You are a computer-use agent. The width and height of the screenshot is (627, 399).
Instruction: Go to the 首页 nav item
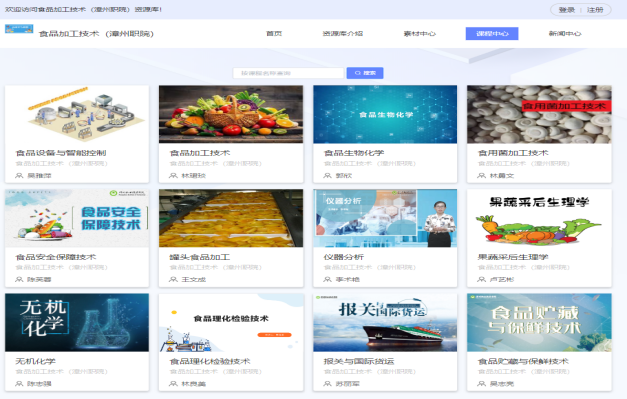point(274,34)
